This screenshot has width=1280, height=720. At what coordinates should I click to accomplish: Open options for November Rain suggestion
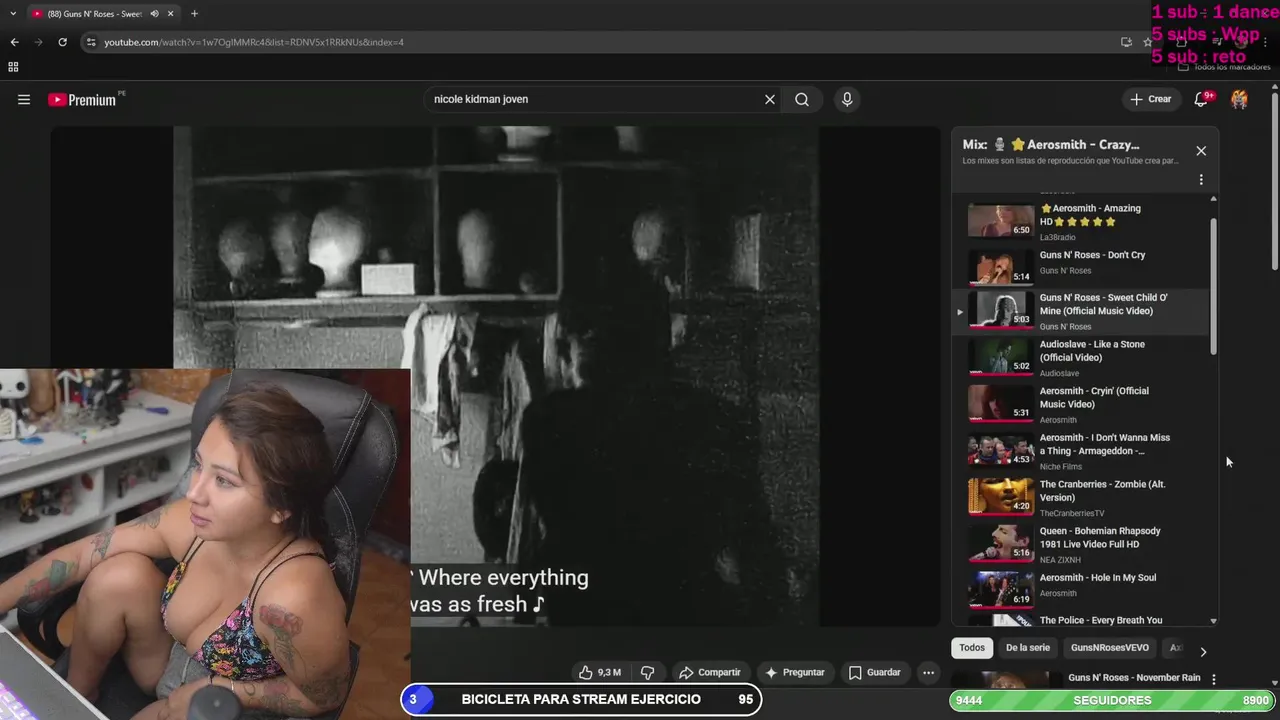(1214, 679)
